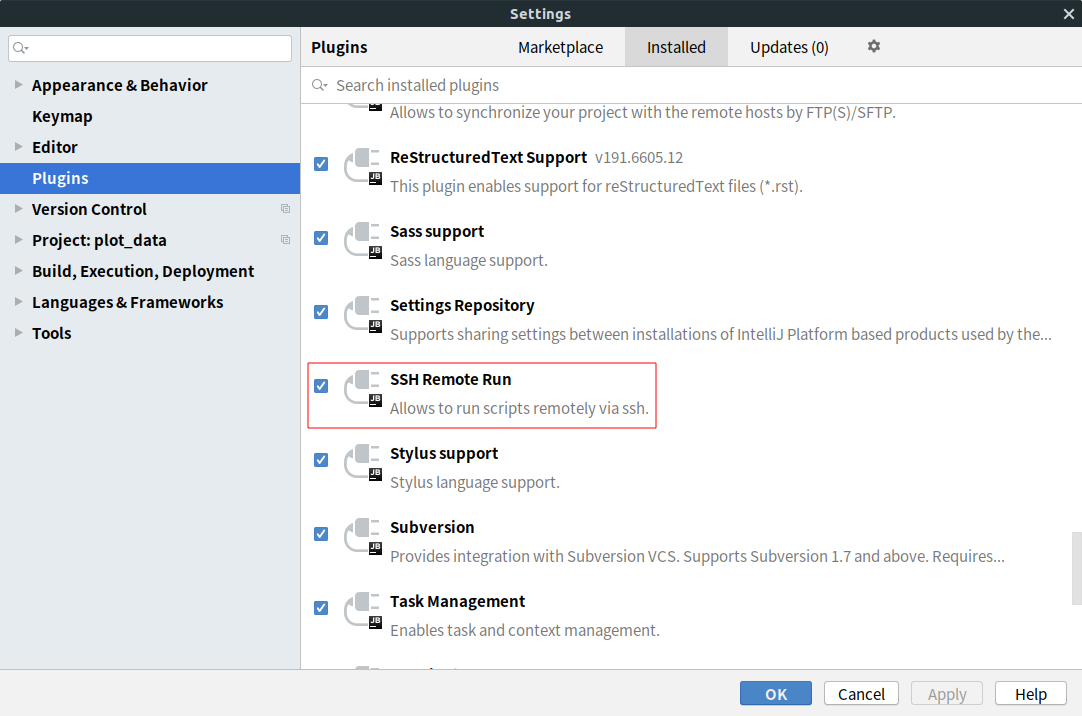Close the Settings dialog
The width and height of the screenshot is (1082, 716).
click(1068, 14)
